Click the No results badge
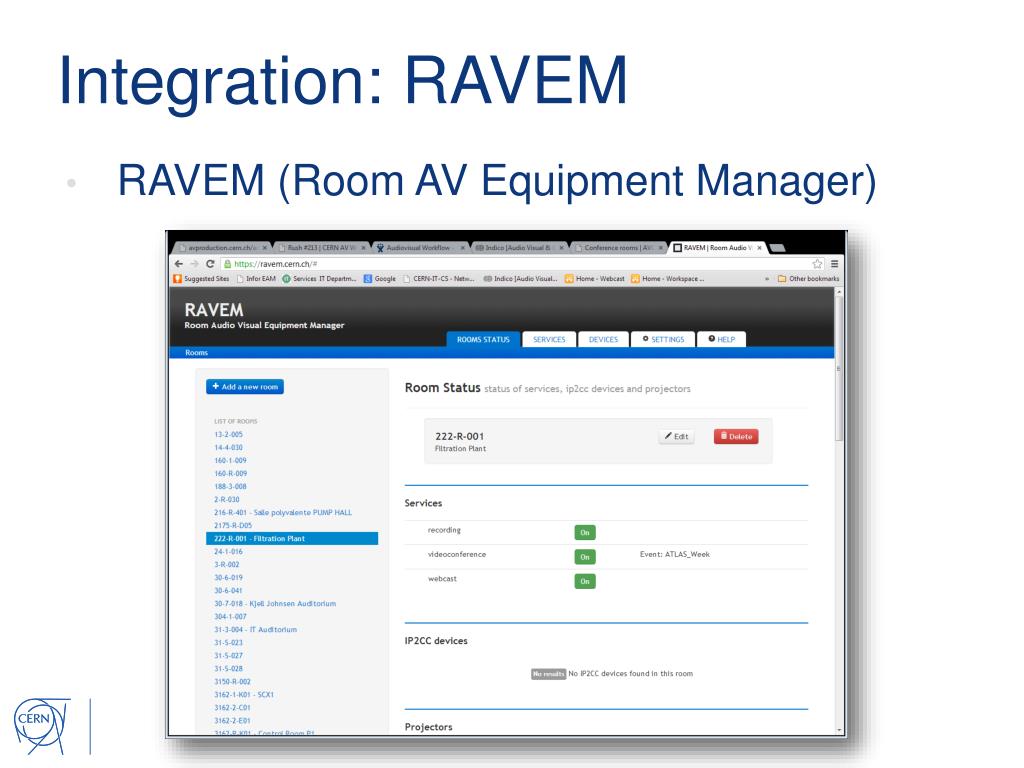Viewport: 1024px width, 768px height. point(548,674)
